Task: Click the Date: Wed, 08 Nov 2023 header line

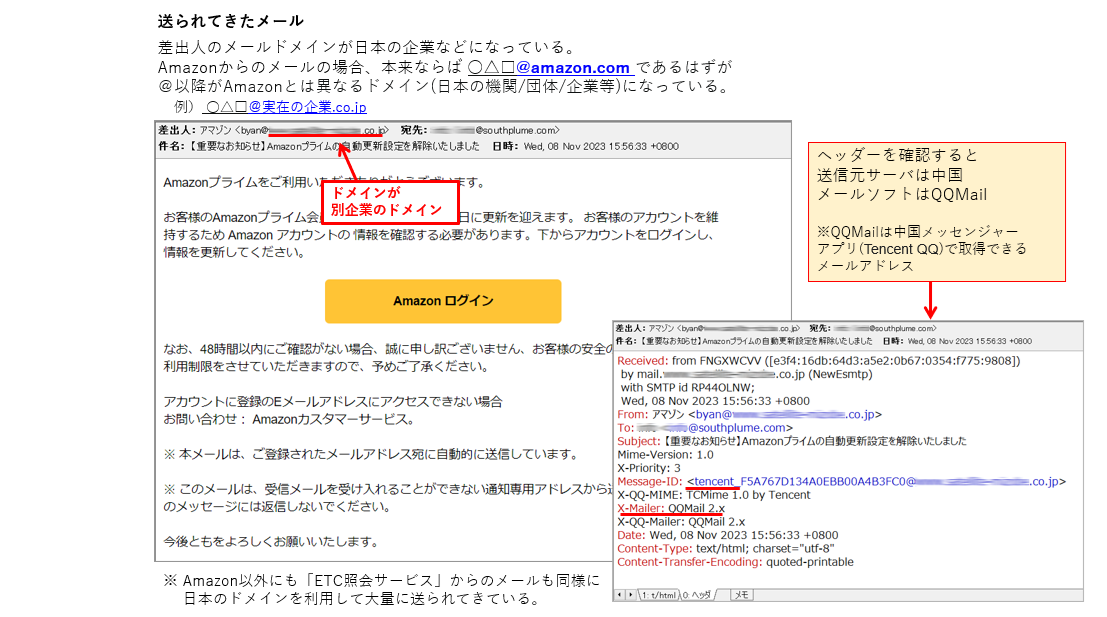Action: pyautogui.click(x=728, y=535)
